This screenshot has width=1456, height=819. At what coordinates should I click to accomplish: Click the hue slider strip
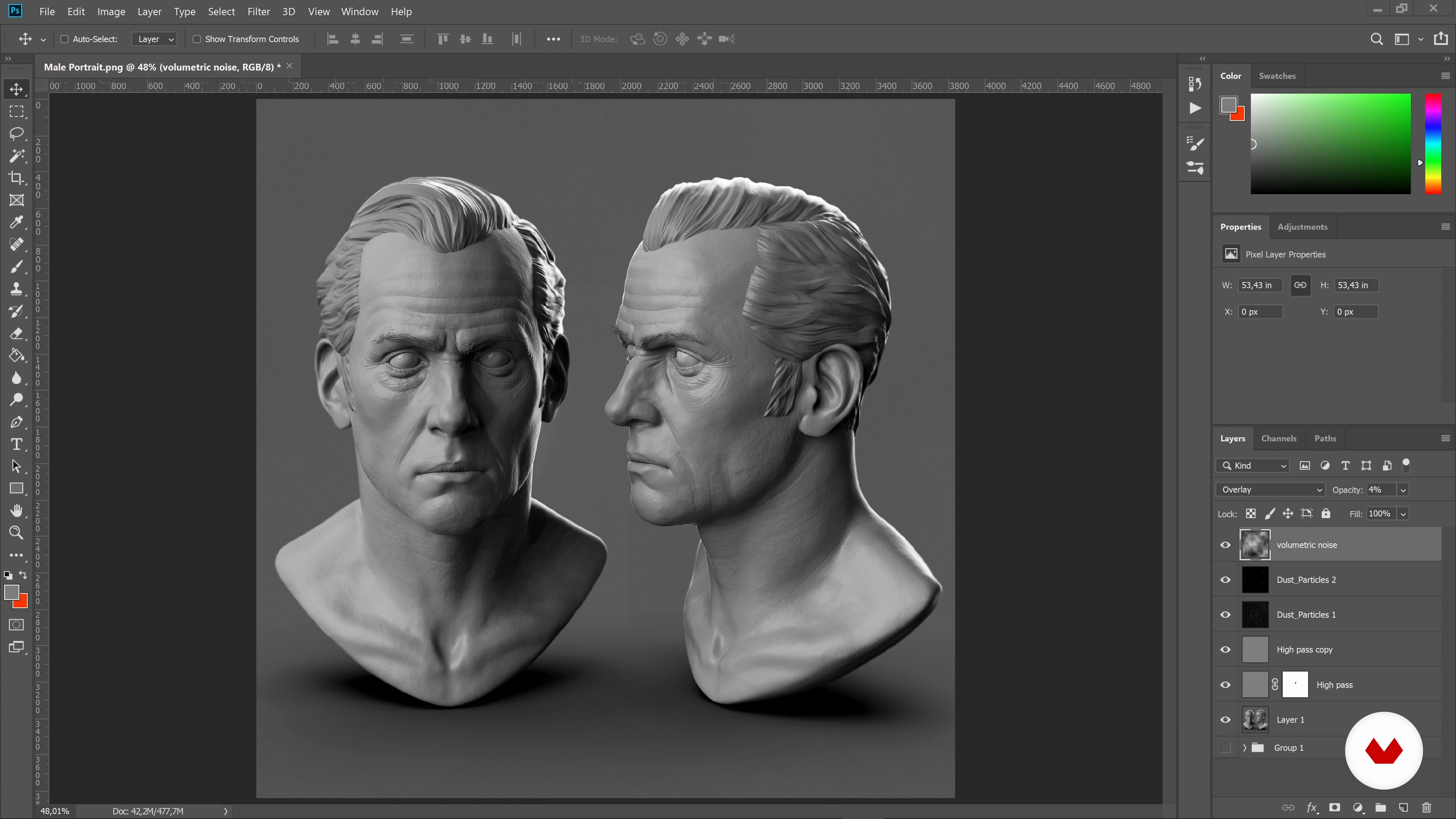pos(1433,144)
